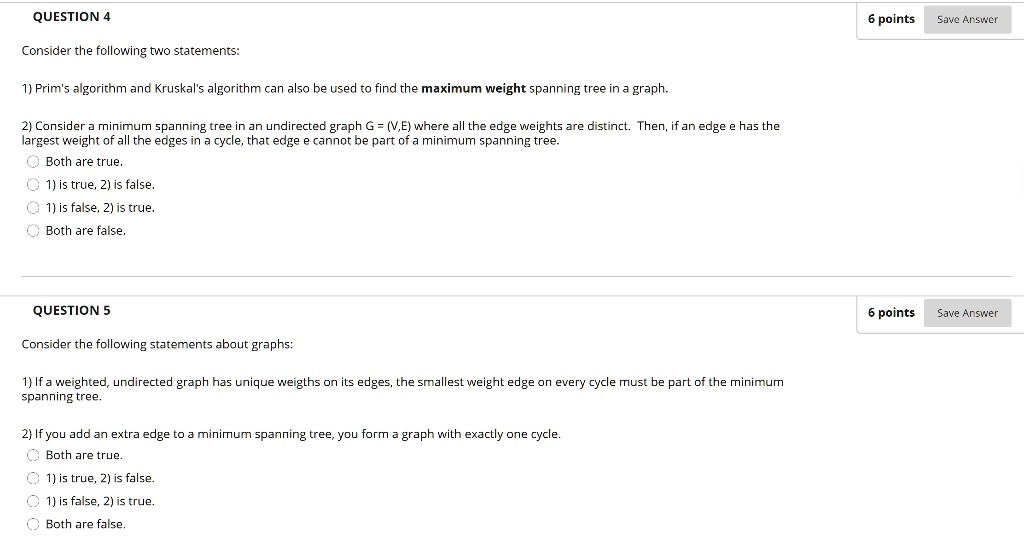Click the QUESTION 5 heading
Screen dimensions: 1024x550
[72, 310]
